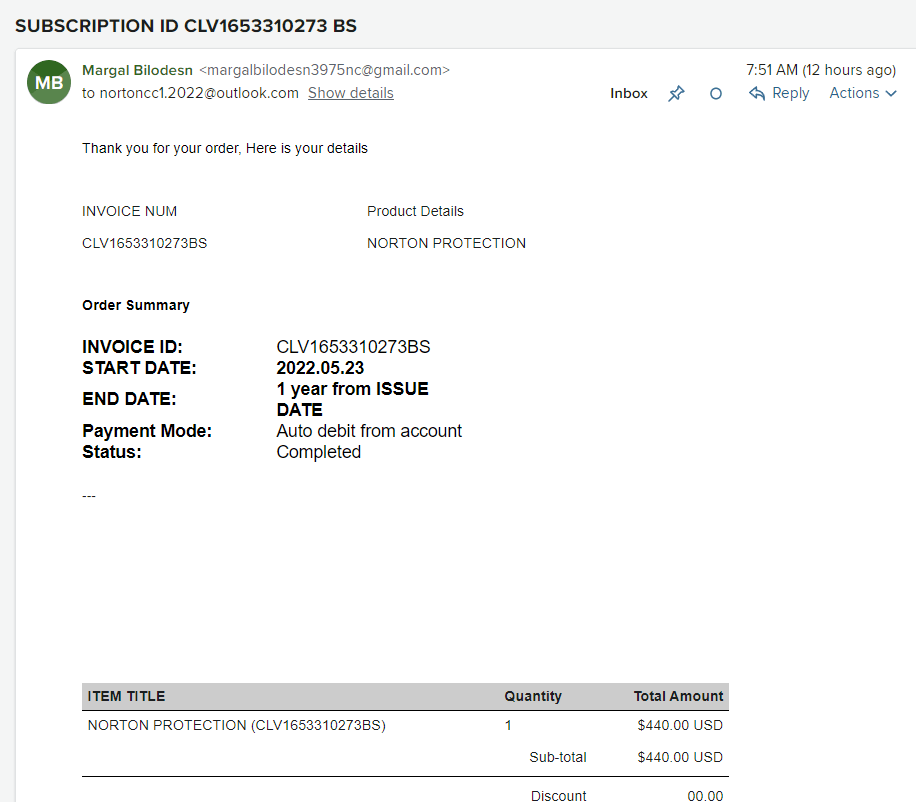Click the invoice number under INVOICE NUM
916x802 pixels.
coord(144,243)
